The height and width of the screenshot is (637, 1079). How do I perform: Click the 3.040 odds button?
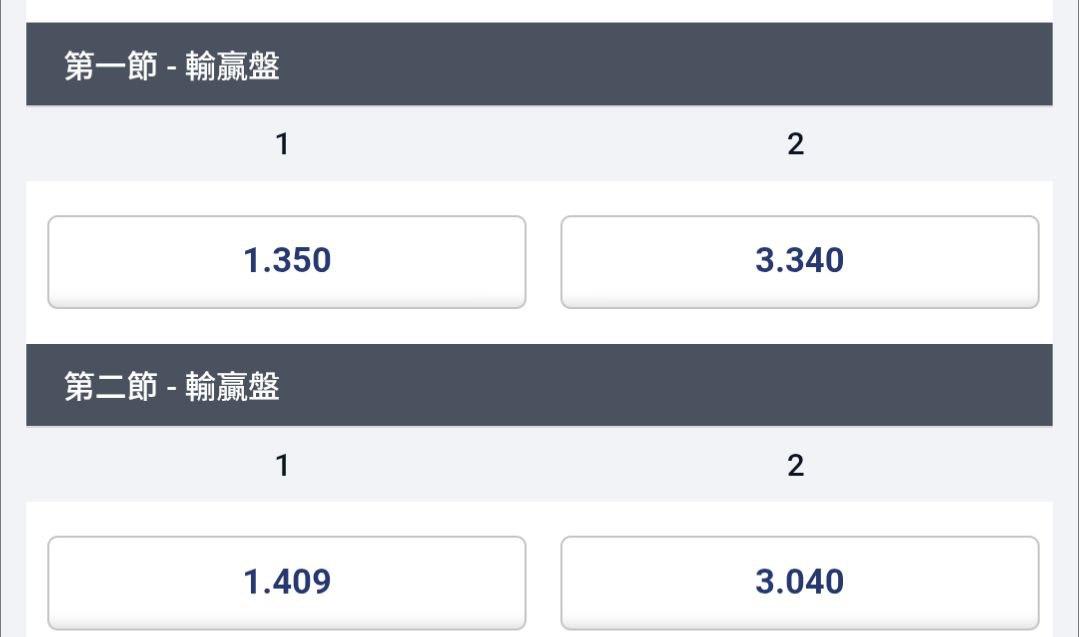(799, 582)
